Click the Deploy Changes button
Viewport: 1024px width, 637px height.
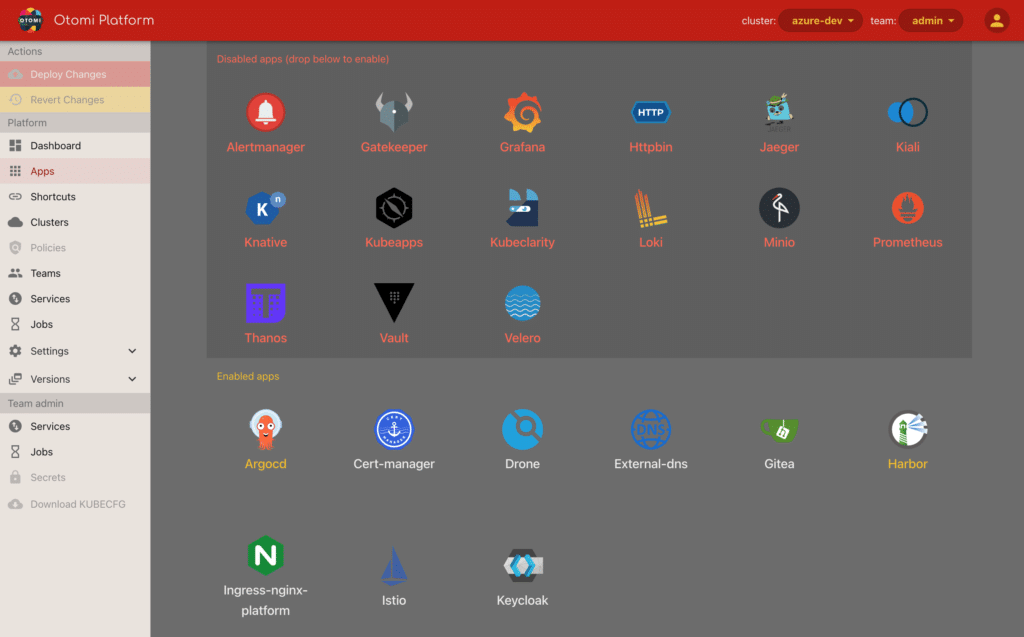75,74
